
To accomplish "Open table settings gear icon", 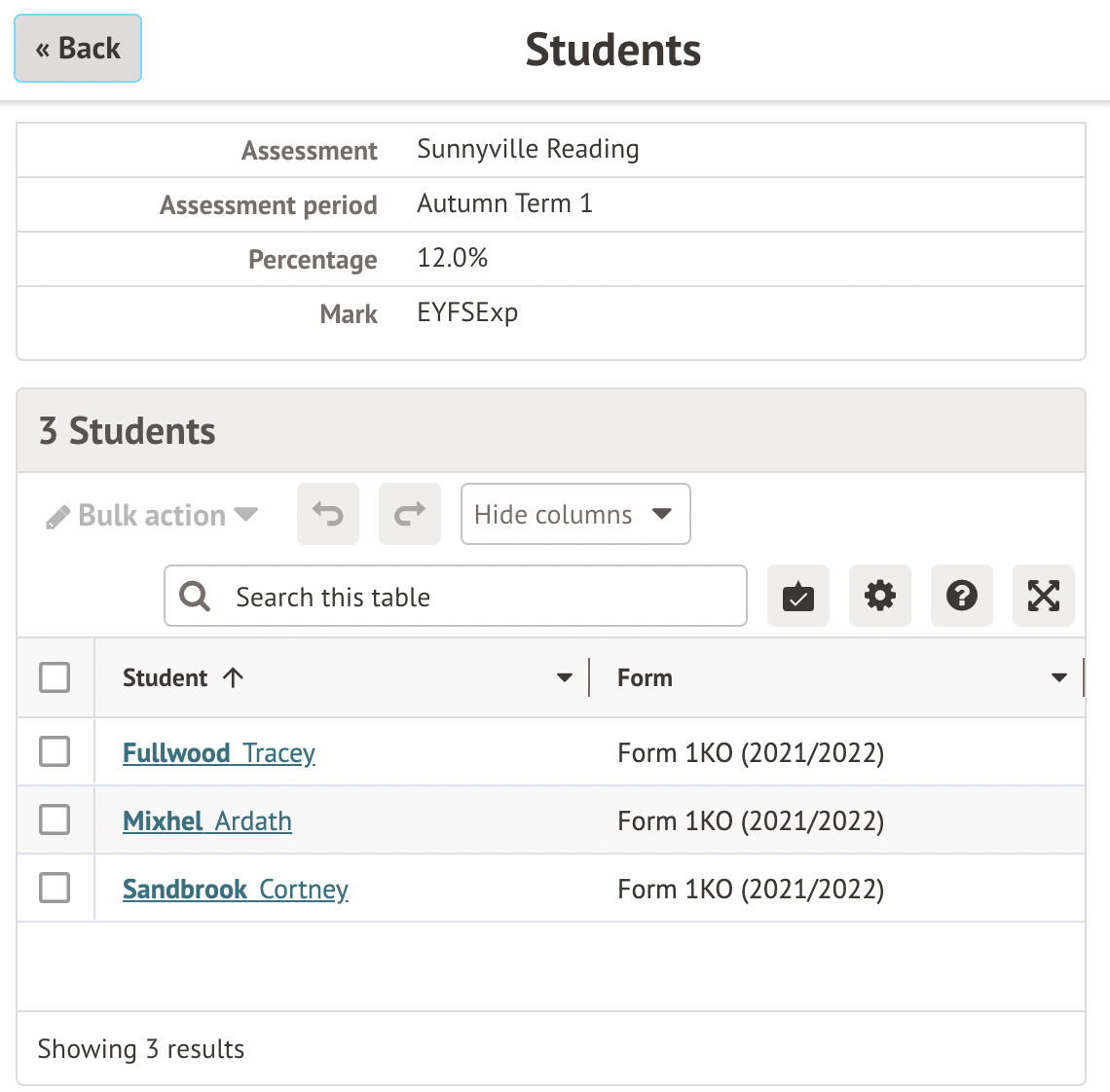I will pos(880,596).
